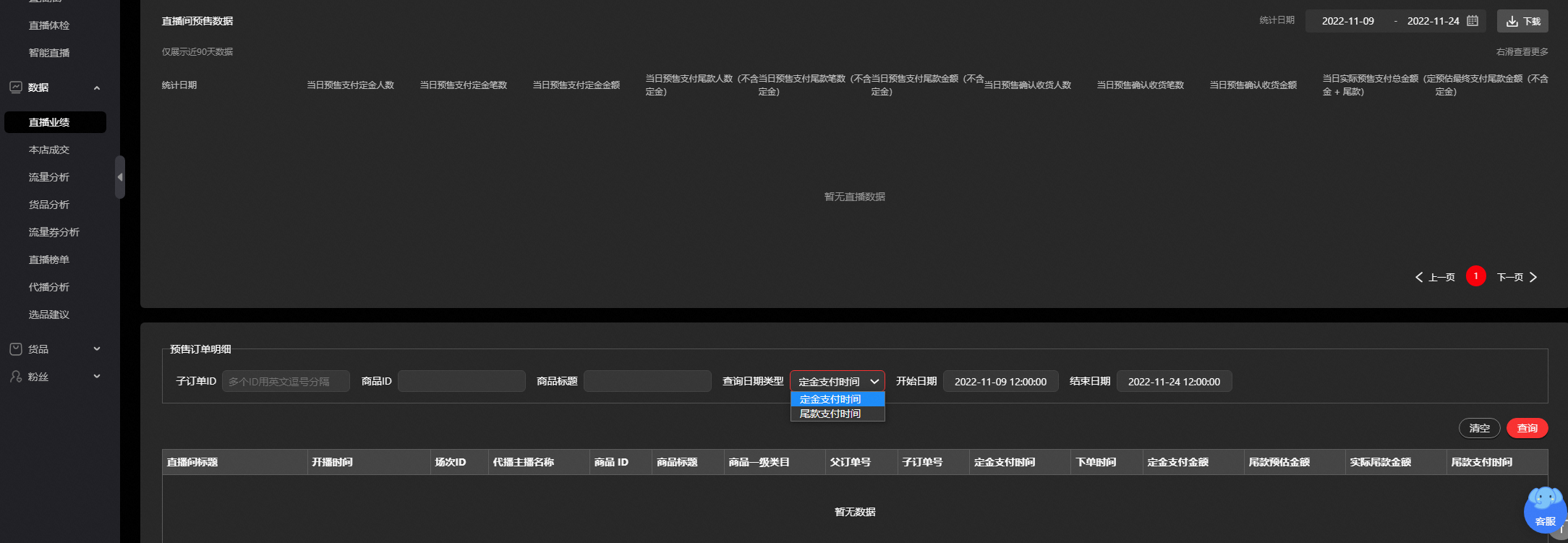Open 智能直播 in the sidebar
1568x543 pixels.
coord(49,53)
